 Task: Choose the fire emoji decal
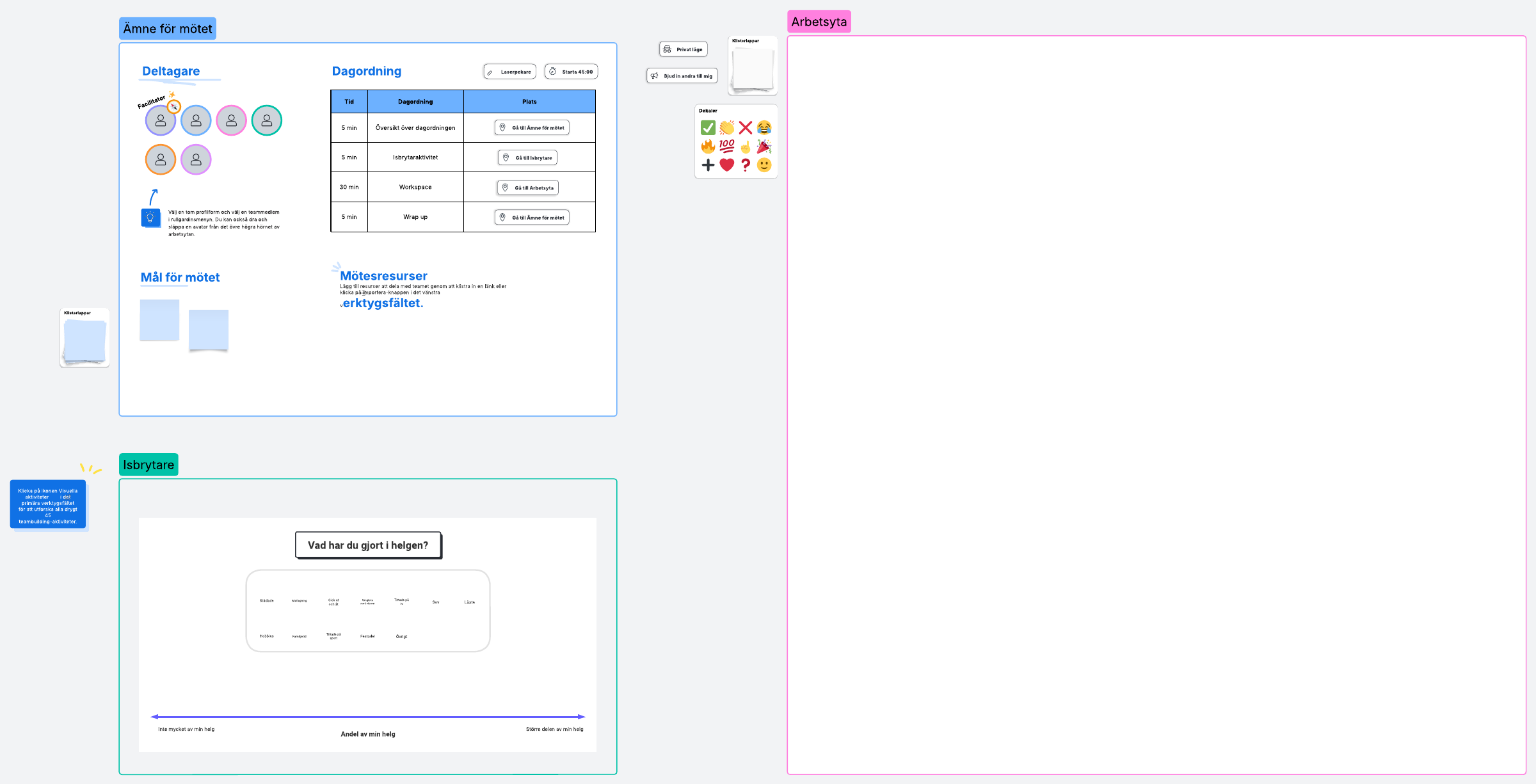(x=708, y=147)
